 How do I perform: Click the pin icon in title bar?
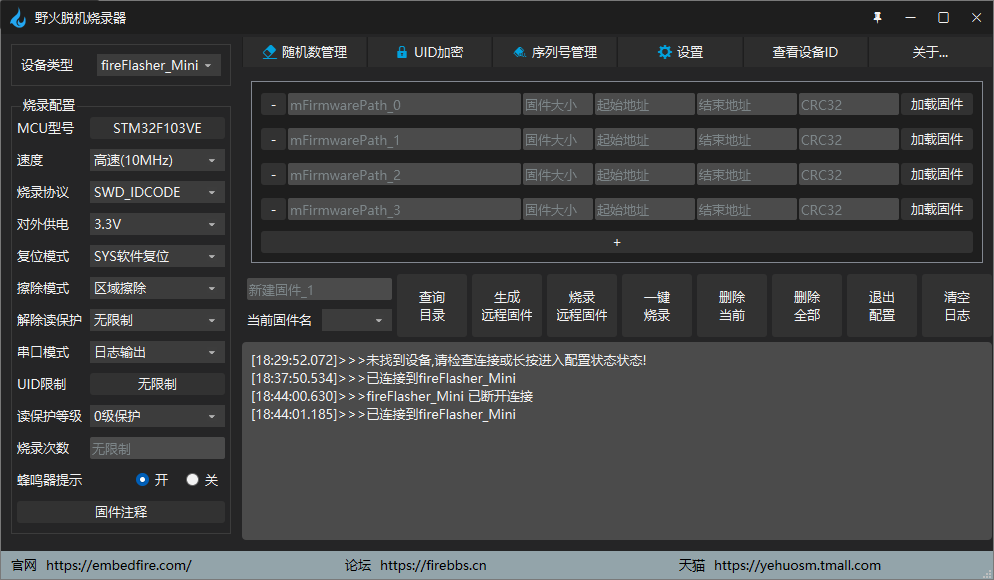(x=877, y=18)
